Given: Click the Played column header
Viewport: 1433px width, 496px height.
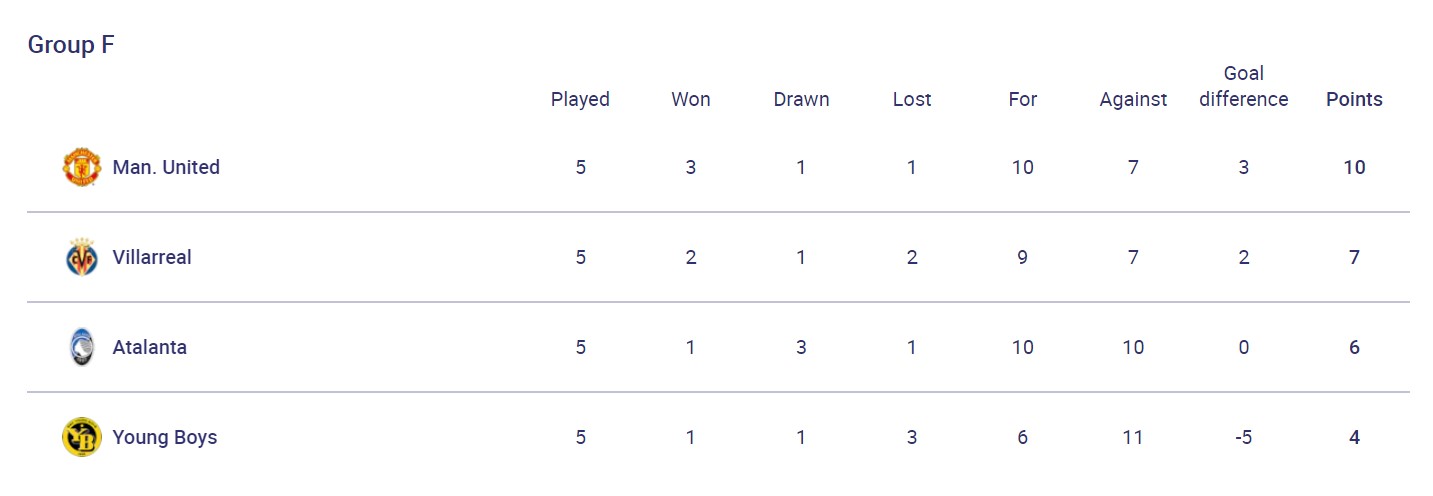Looking at the screenshot, I should coord(580,100).
